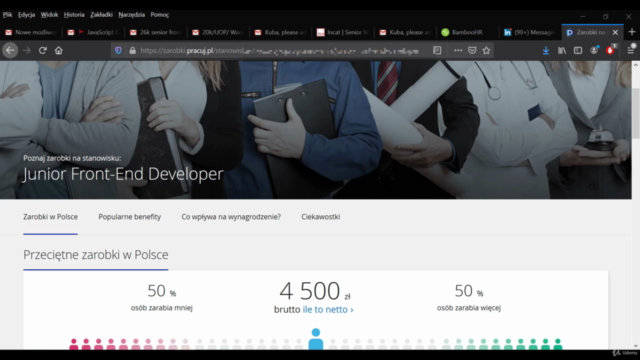Click the ile to netto link
The image size is (640, 360).
pos(328,309)
